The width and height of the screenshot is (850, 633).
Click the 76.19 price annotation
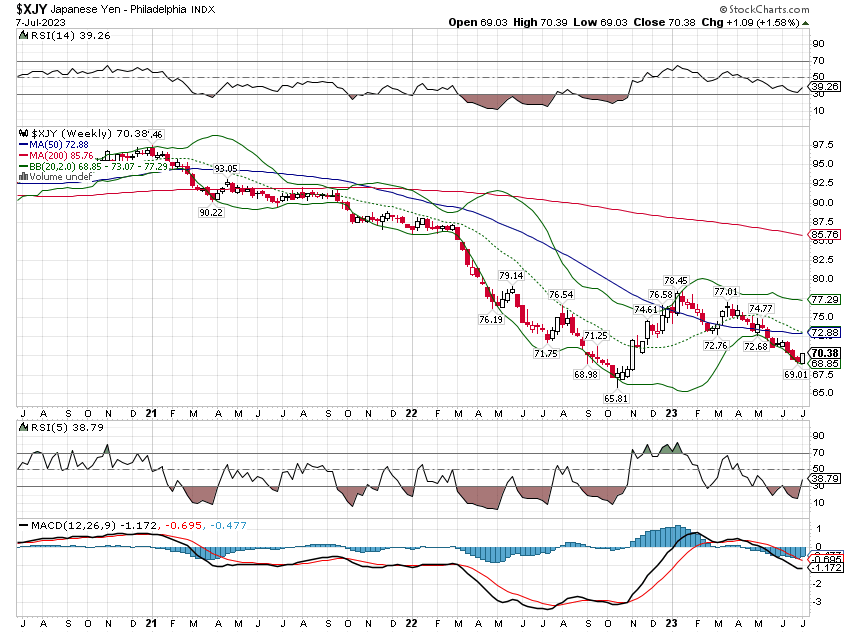click(491, 320)
